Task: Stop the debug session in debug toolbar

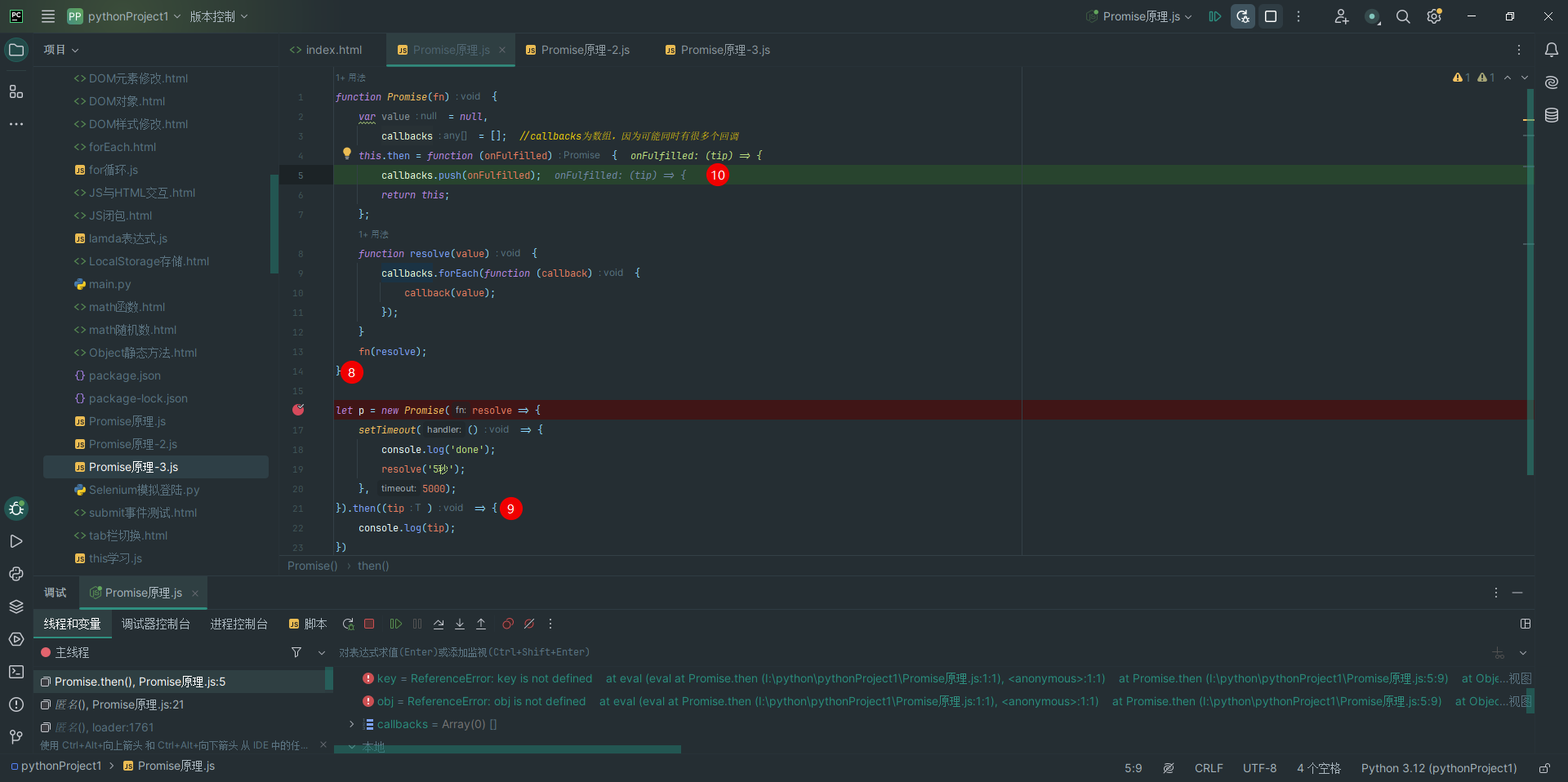Action: pos(369,624)
